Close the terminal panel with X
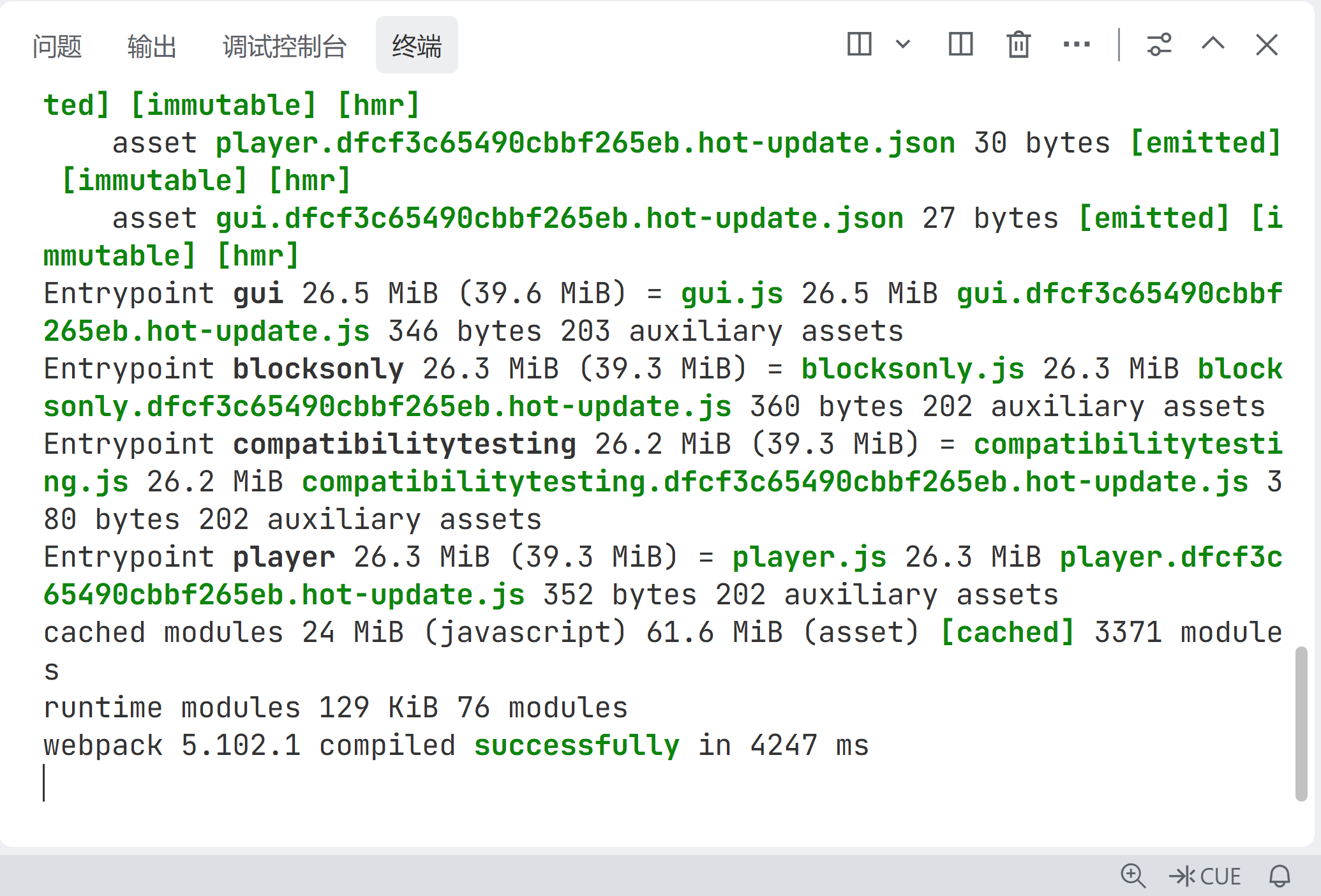The height and width of the screenshot is (896, 1321). coord(1267,45)
